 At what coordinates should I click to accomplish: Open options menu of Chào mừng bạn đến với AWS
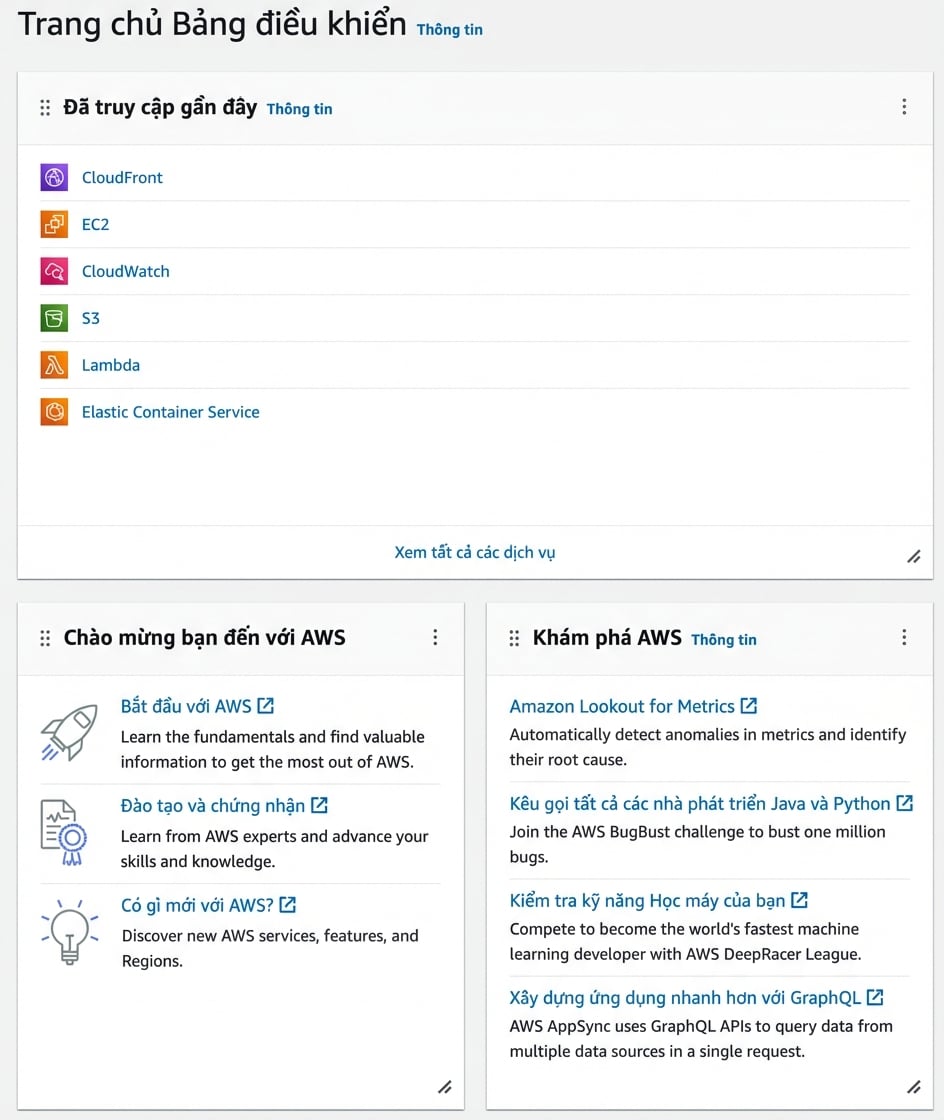[x=435, y=637]
